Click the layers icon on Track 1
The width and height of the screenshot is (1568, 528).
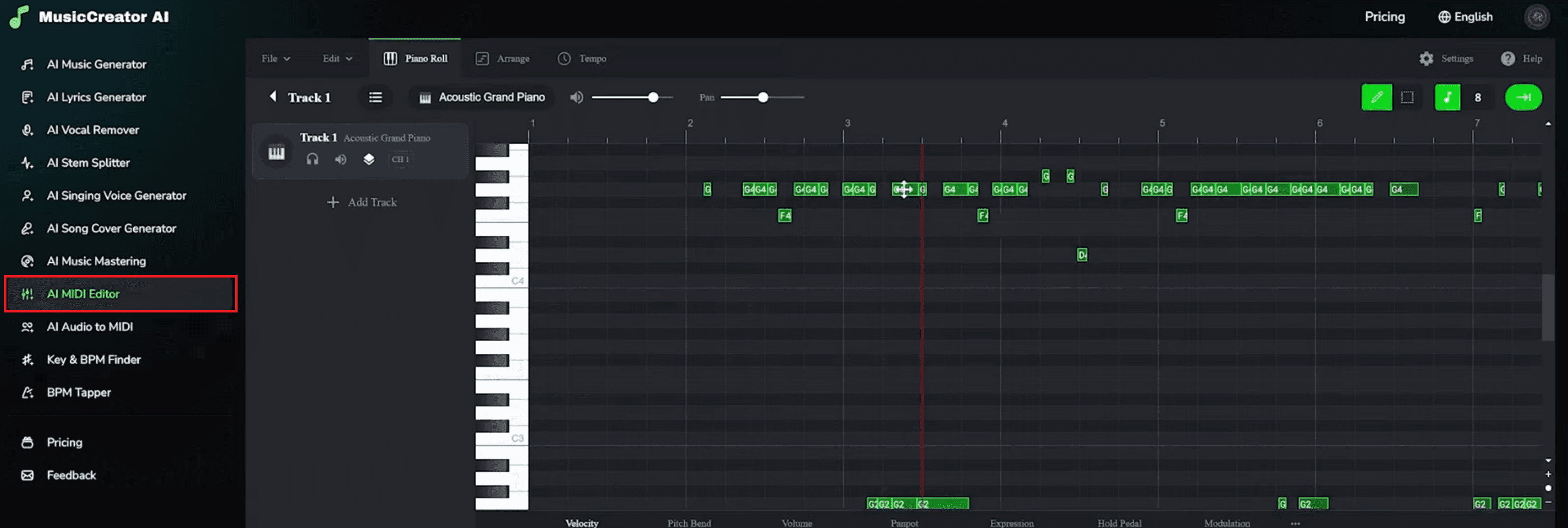[x=368, y=159]
